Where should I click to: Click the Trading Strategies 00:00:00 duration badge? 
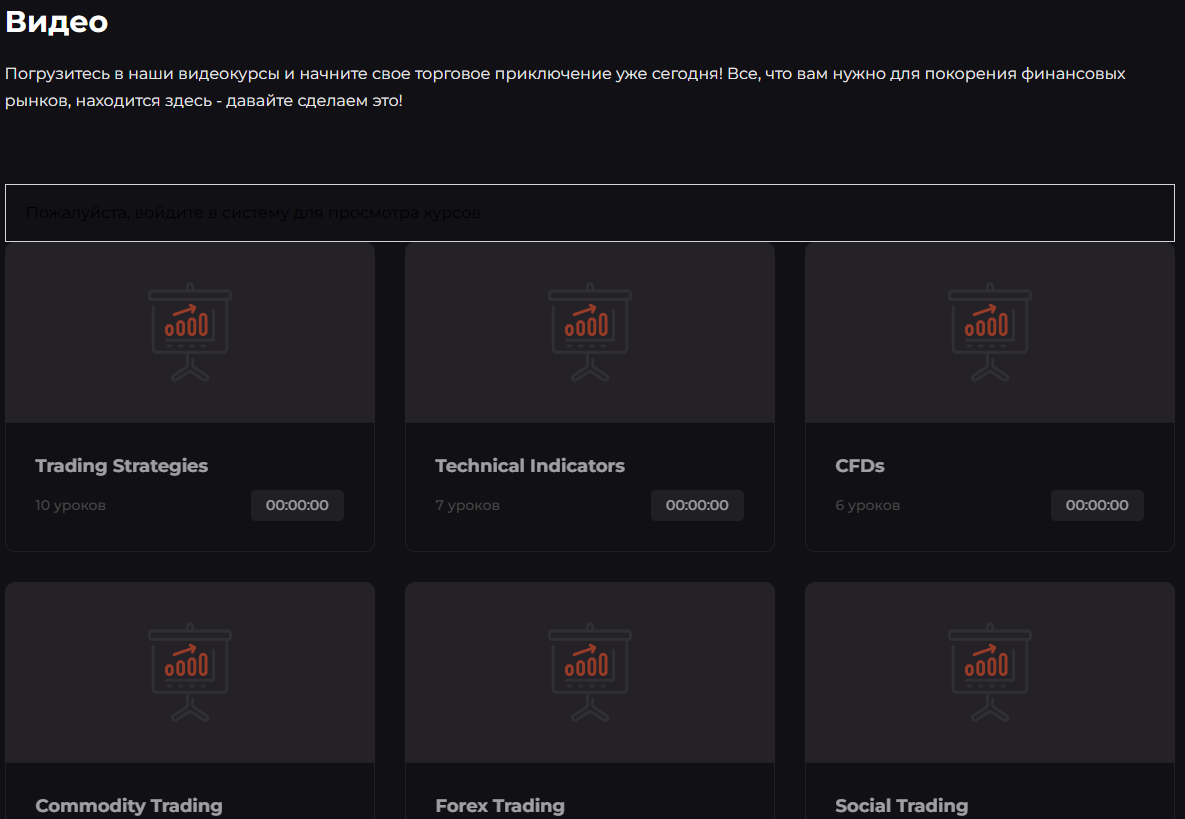click(x=297, y=505)
